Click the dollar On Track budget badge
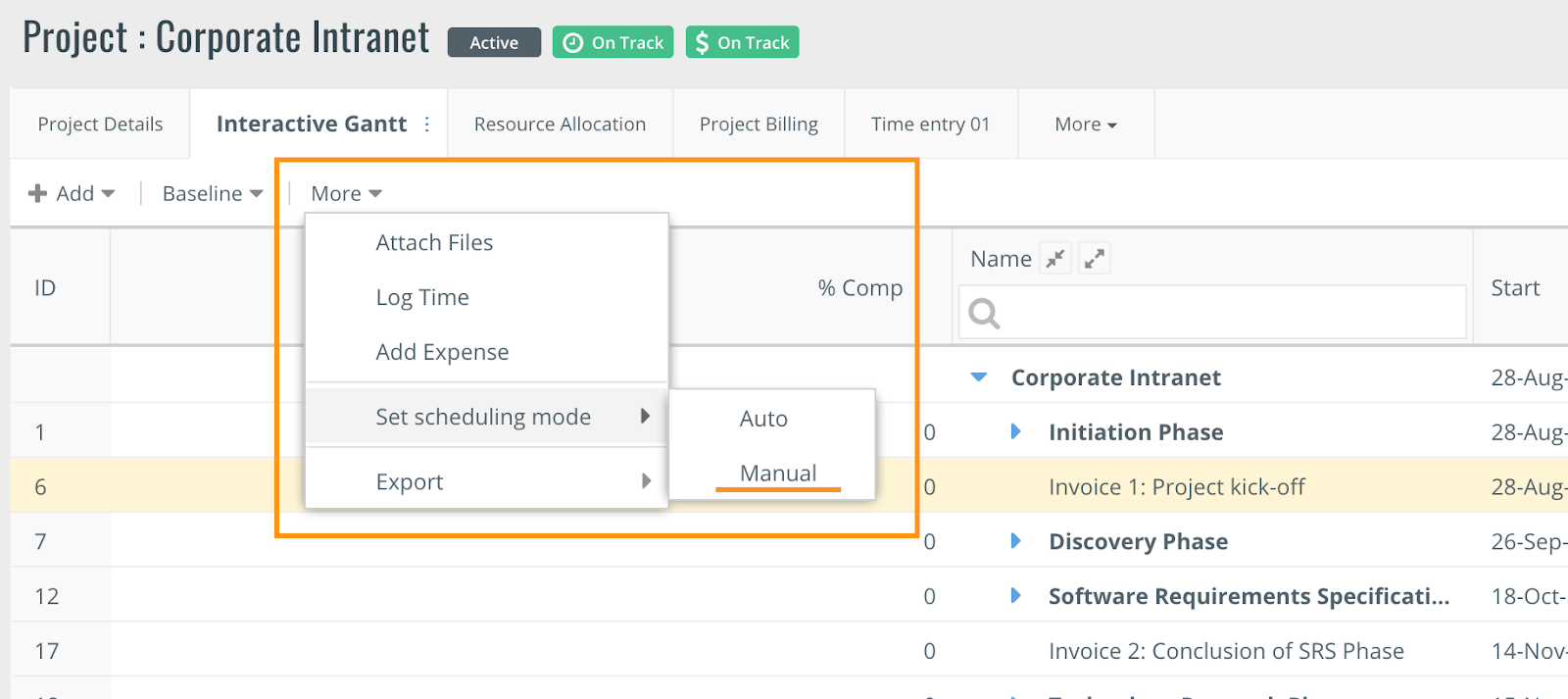Viewport: 1568px width, 699px height. pyautogui.click(x=742, y=42)
